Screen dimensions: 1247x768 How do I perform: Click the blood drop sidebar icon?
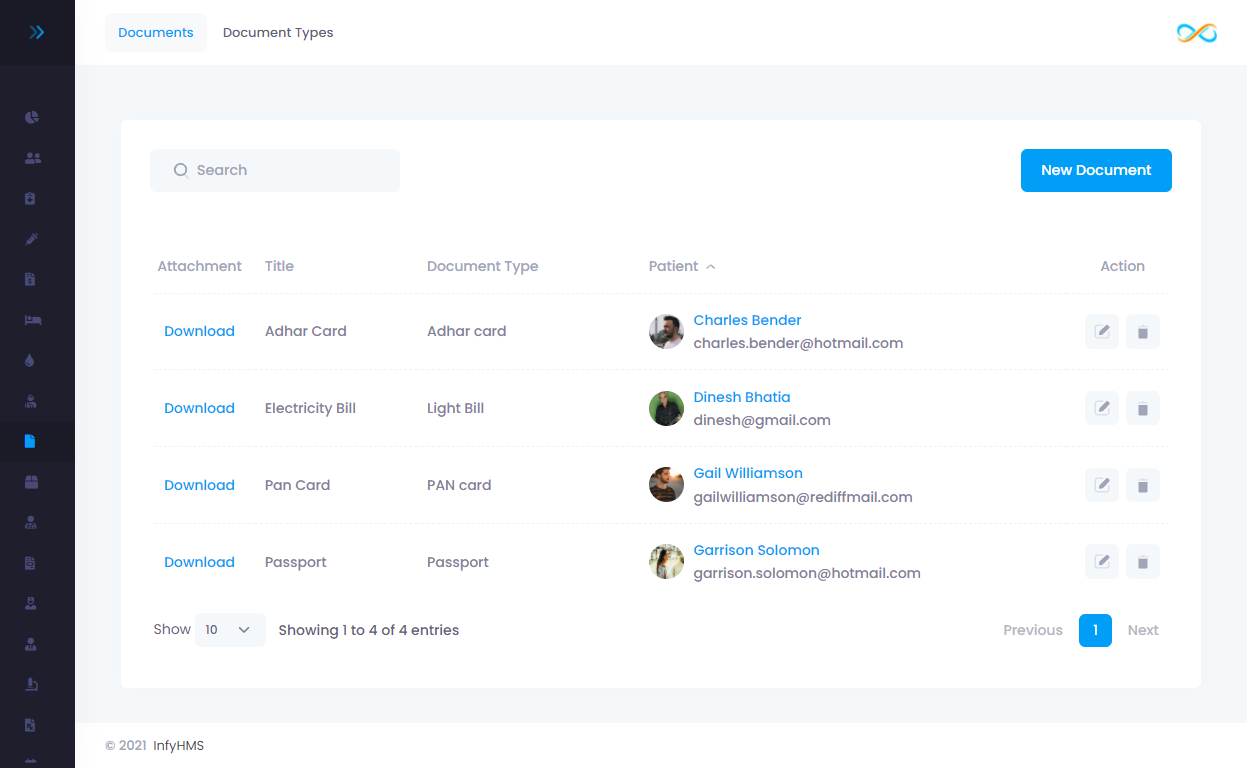[x=30, y=360]
